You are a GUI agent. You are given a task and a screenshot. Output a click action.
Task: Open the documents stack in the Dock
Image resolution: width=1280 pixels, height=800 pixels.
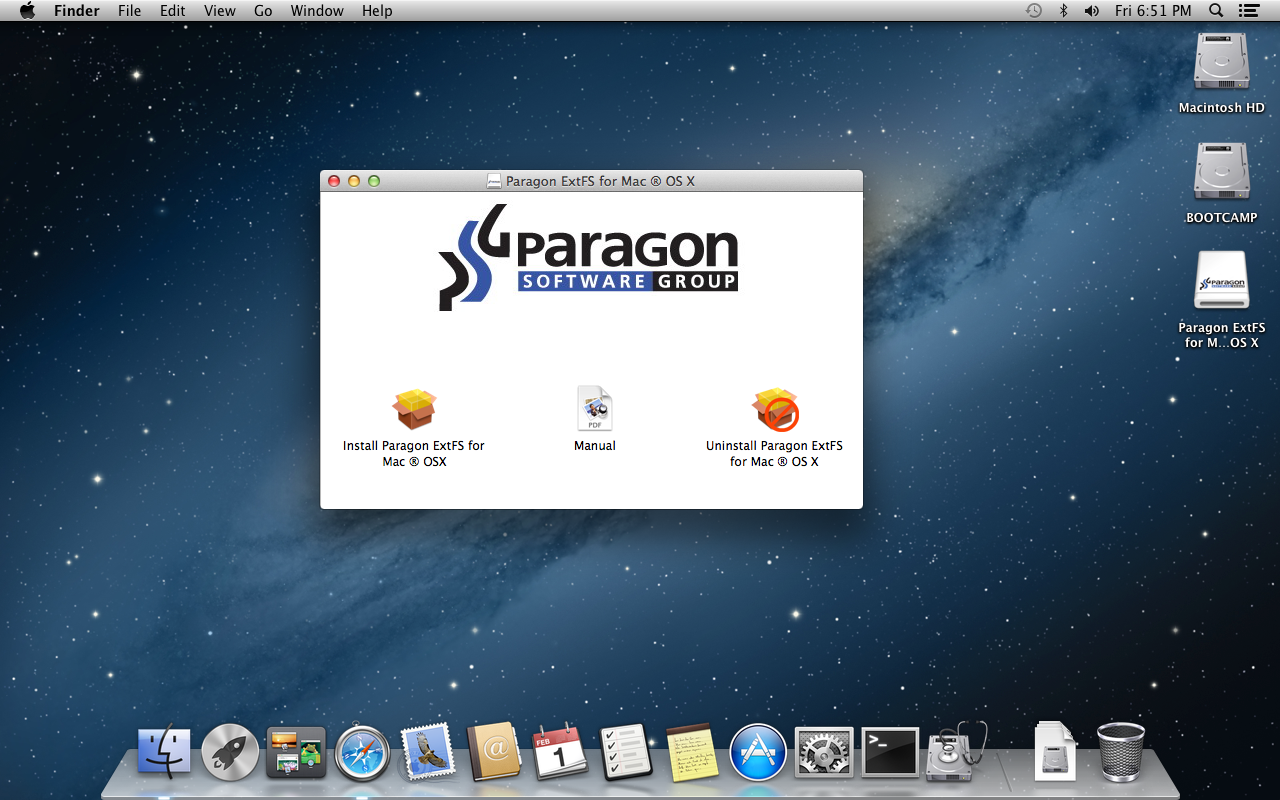click(x=1055, y=752)
